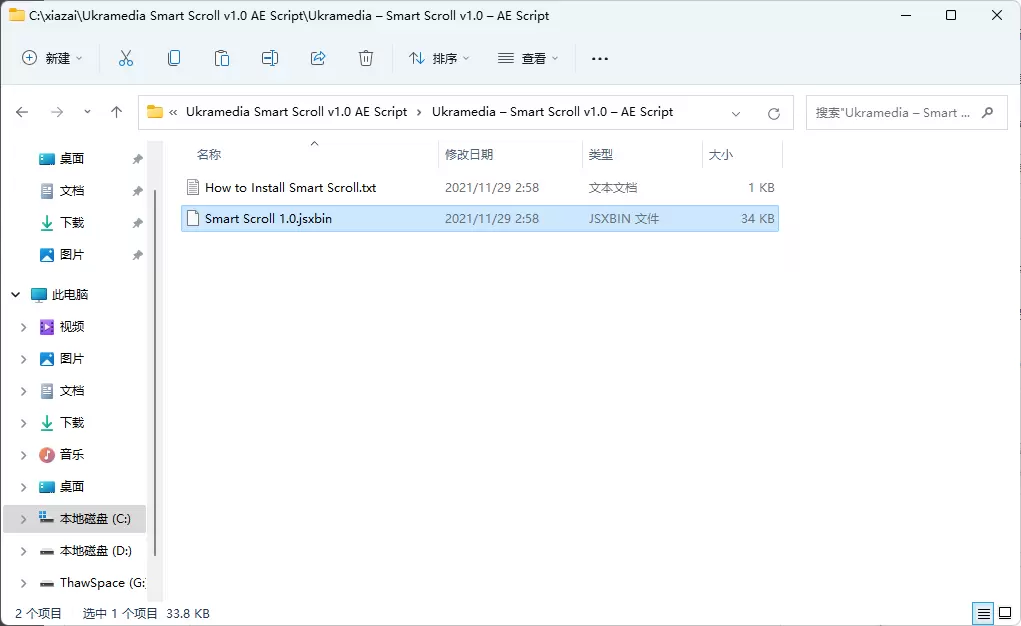
Task: Click the search box field
Action: coord(906,113)
